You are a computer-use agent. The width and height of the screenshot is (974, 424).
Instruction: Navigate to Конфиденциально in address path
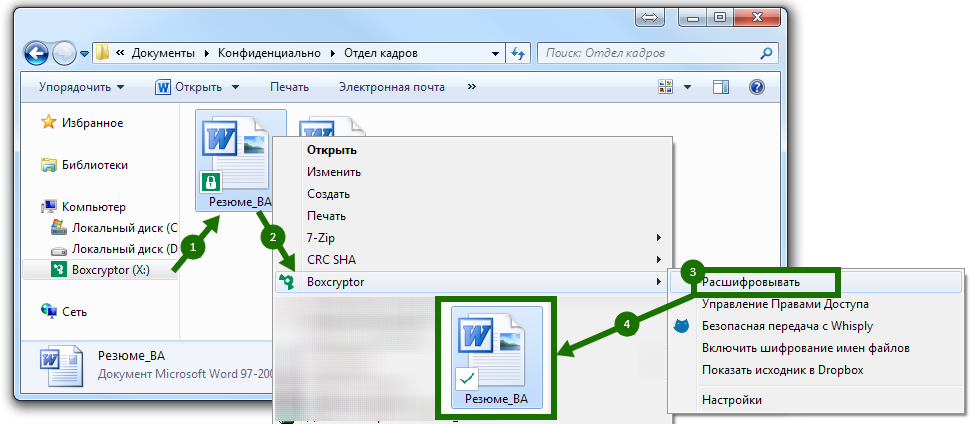coord(269,53)
